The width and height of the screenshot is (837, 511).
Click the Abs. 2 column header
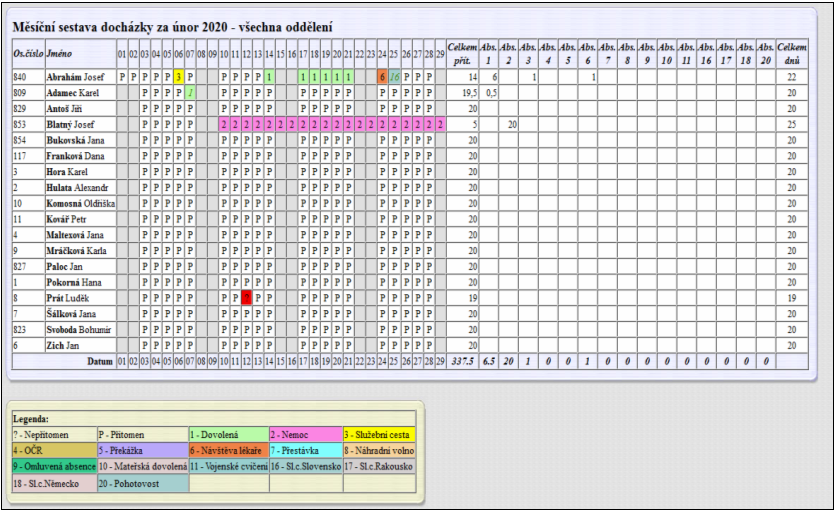(x=508, y=53)
